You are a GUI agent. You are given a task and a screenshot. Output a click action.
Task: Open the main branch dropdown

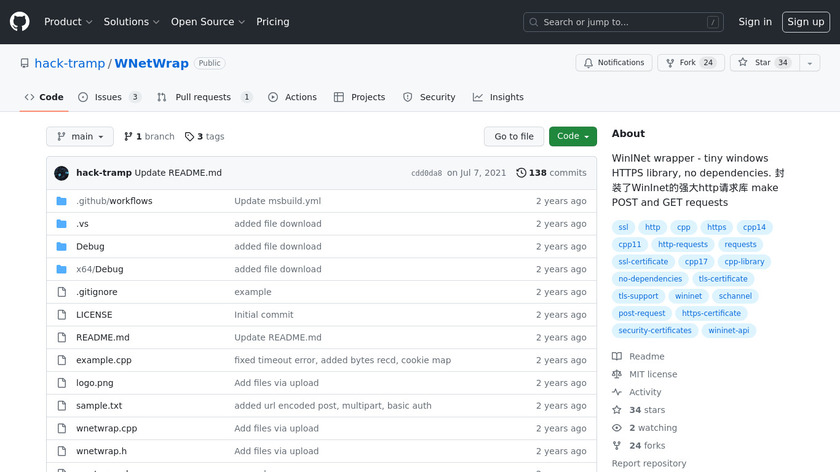[x=80, y=137]
